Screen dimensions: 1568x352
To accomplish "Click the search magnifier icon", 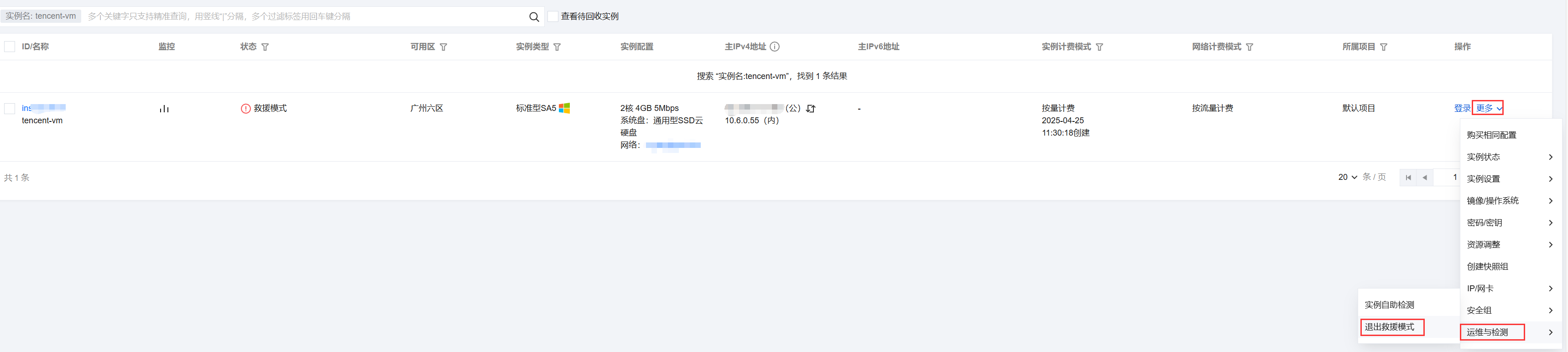I will (x=534, y=16).
